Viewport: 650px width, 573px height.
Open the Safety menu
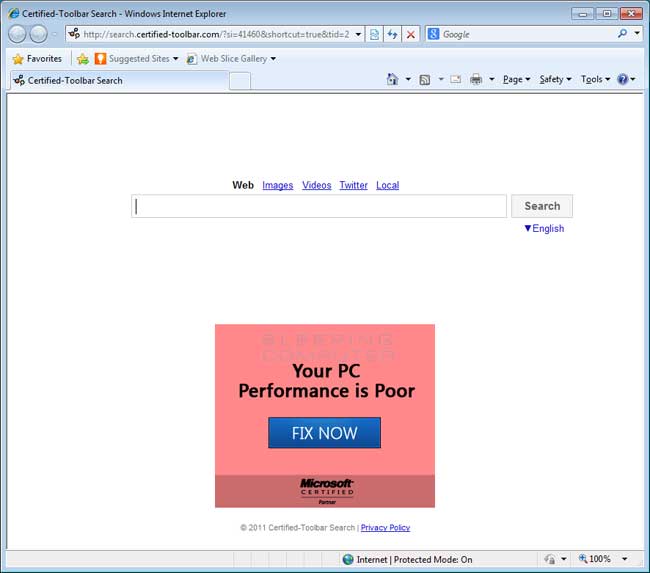[555, 79]
